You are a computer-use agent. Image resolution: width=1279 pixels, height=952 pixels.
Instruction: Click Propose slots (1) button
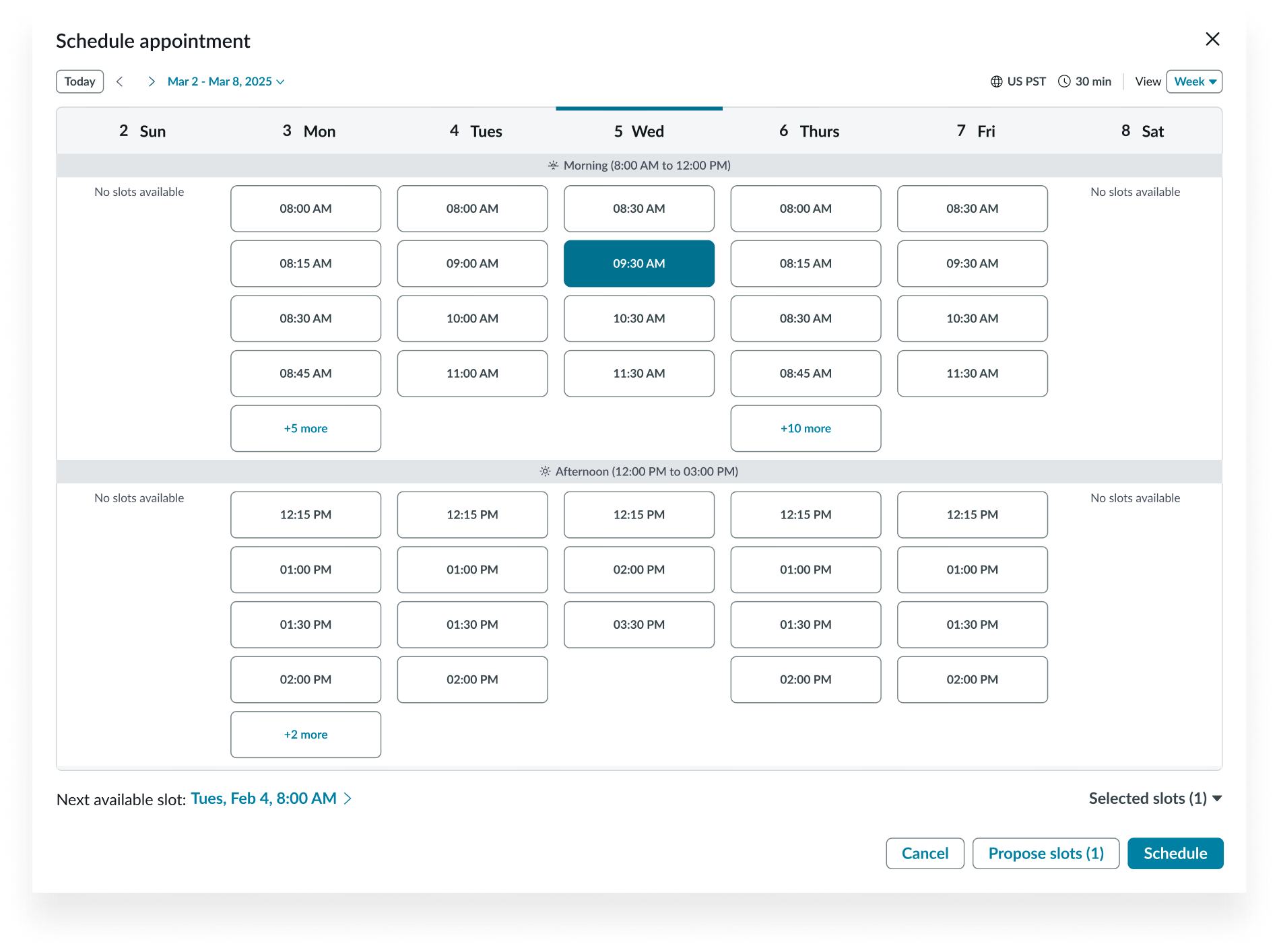(1045, 854)
